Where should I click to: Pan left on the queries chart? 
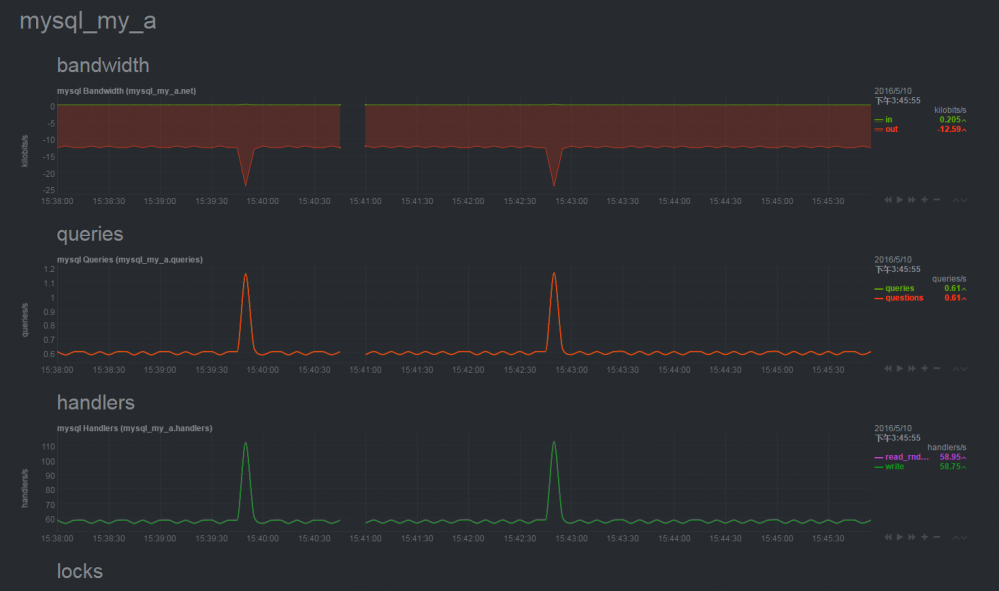pos(888,368)
